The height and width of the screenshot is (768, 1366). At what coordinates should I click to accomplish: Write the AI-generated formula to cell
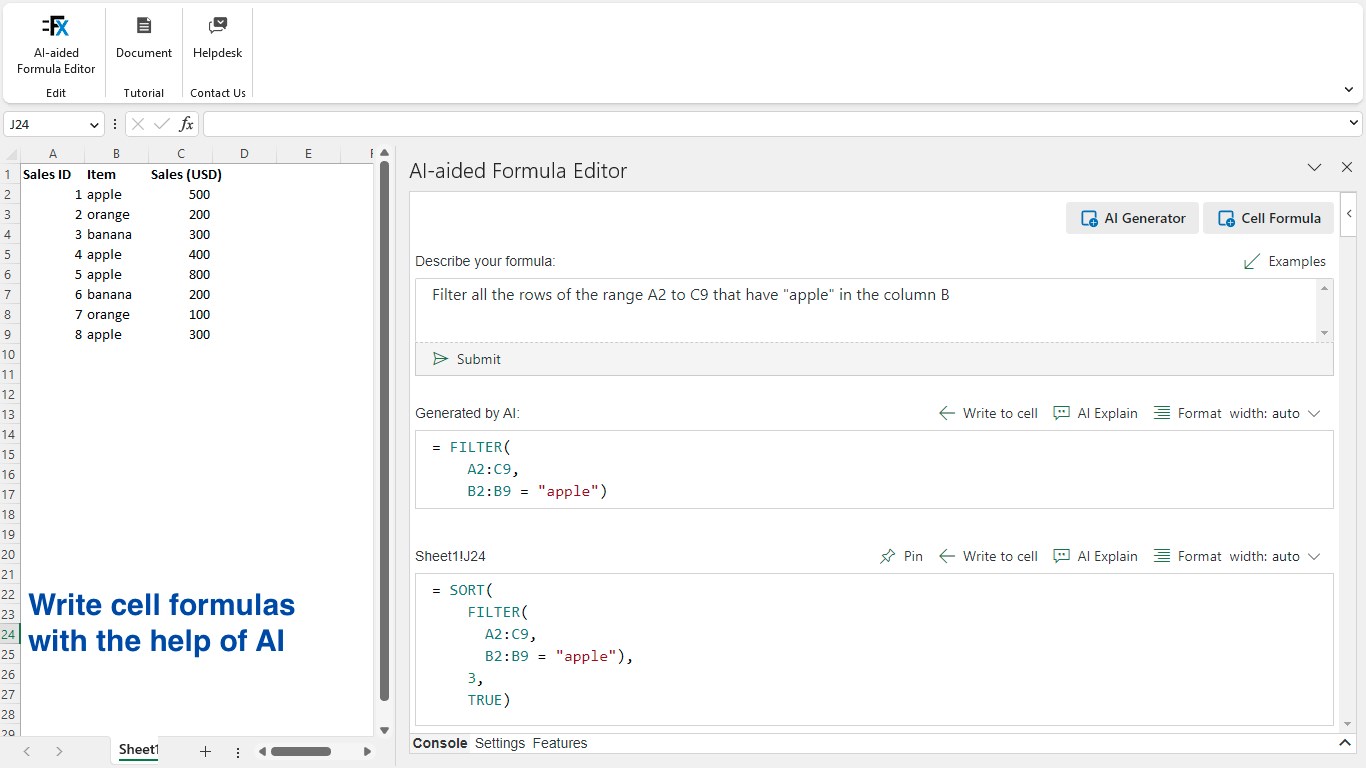pos(988,413)
